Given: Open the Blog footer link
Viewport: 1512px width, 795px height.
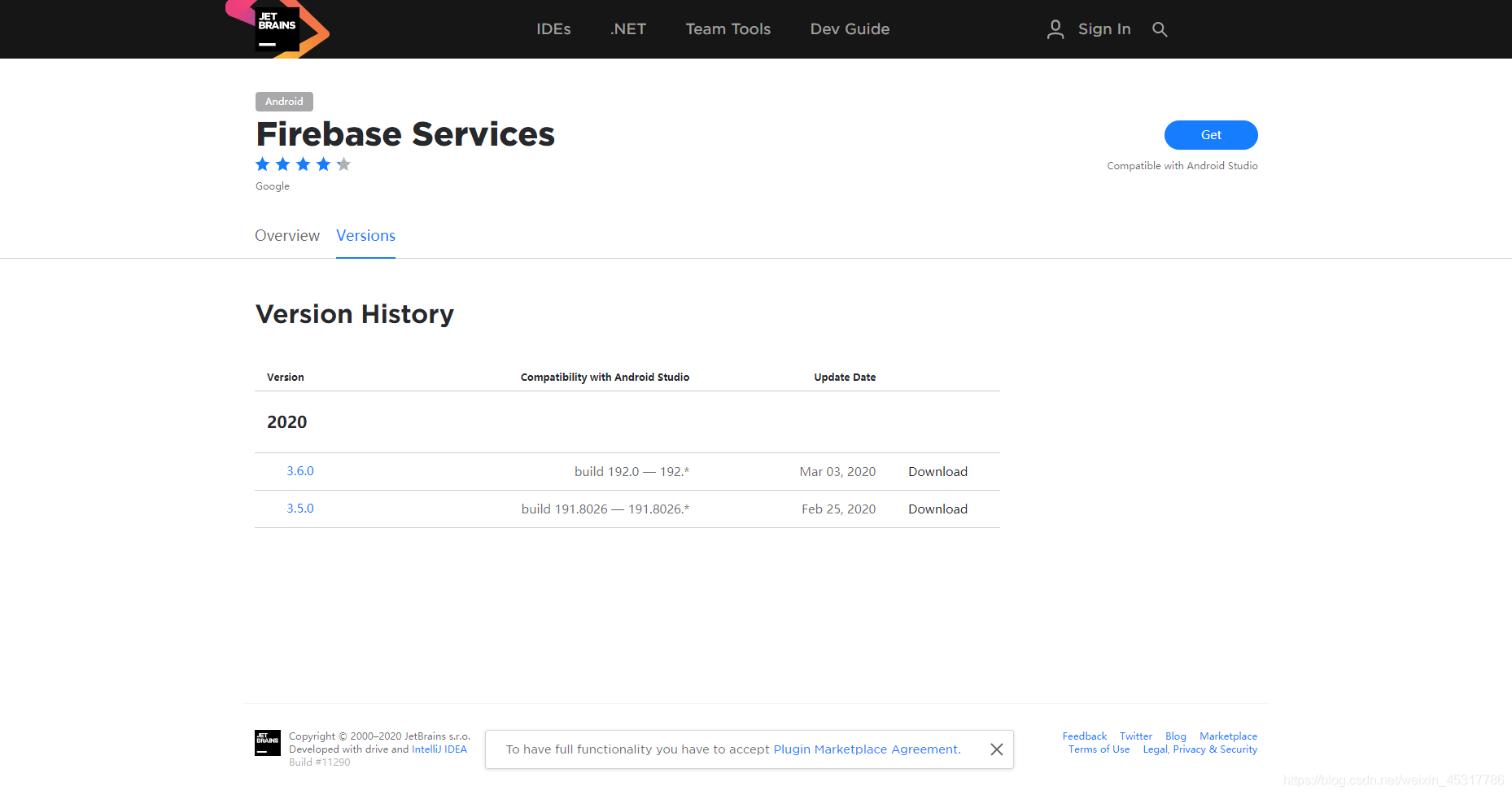Looking at the screenshot, I should coord(1176,736).
